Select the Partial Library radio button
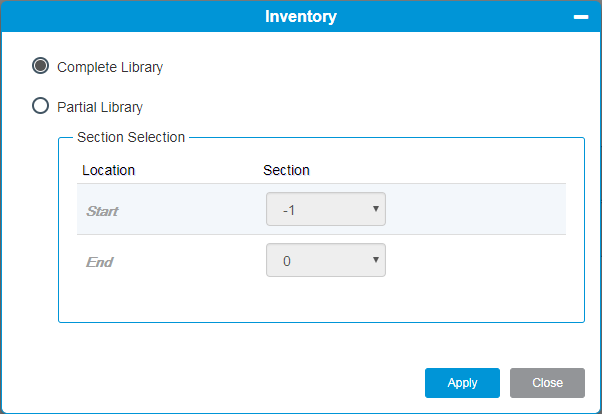Viewport: 602px width, 414px height. coord(40,106)
